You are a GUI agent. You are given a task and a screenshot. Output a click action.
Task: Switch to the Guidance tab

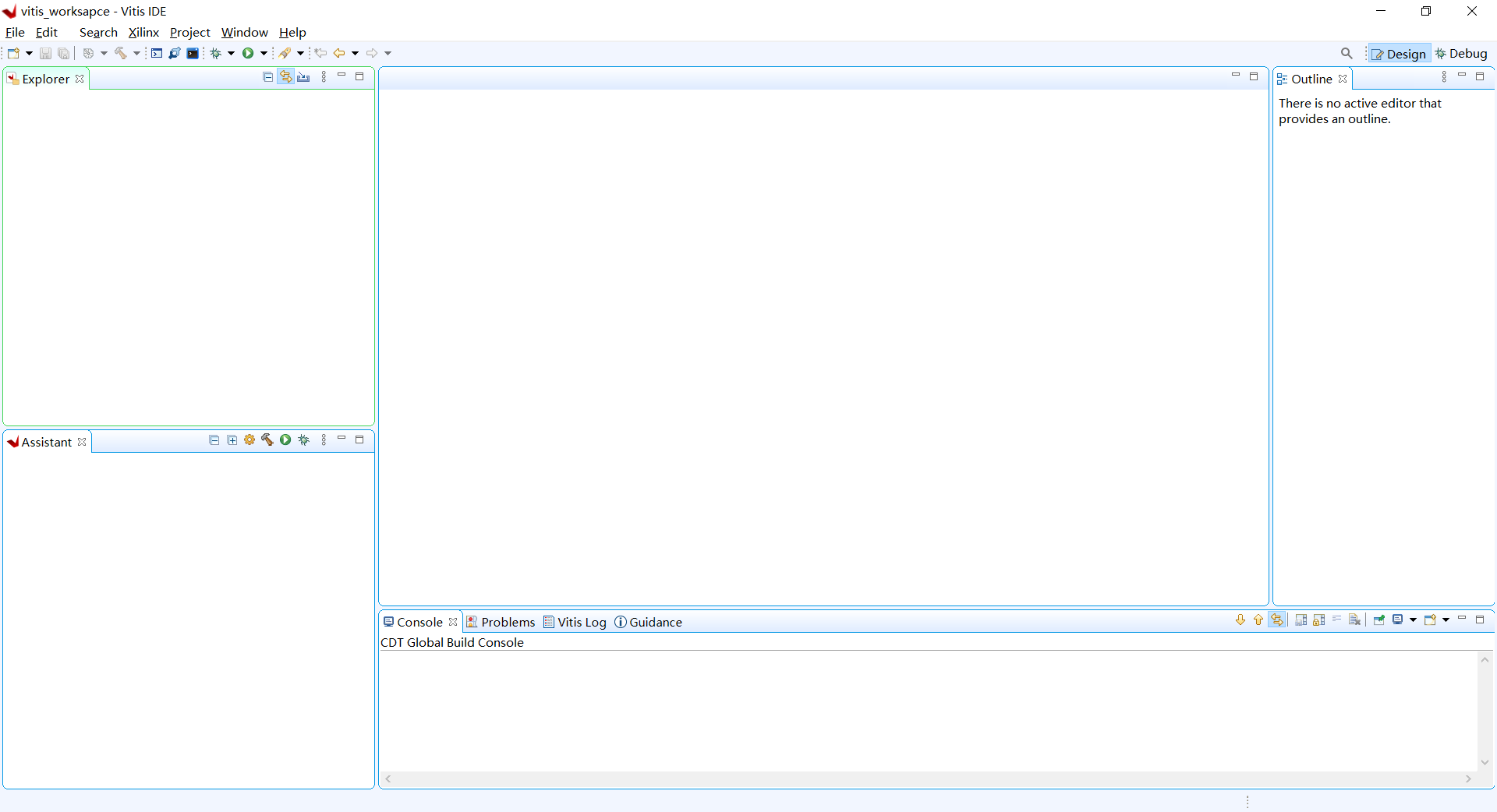click(648, 622)
